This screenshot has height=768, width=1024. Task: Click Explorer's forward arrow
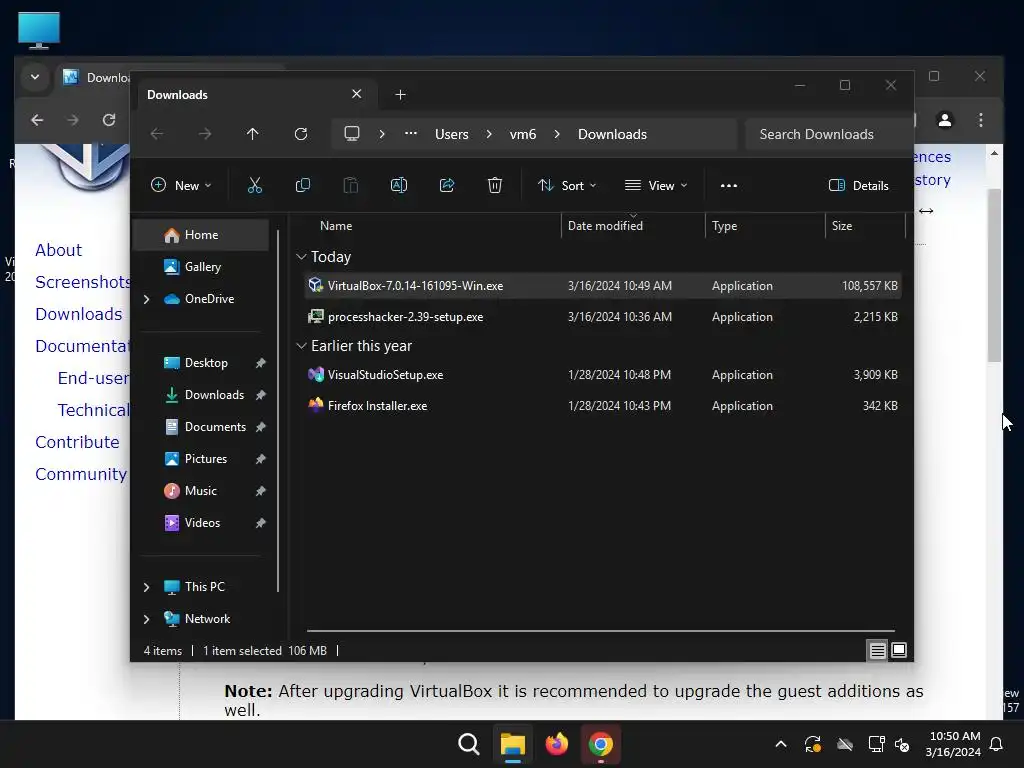[x=205, y=134]
